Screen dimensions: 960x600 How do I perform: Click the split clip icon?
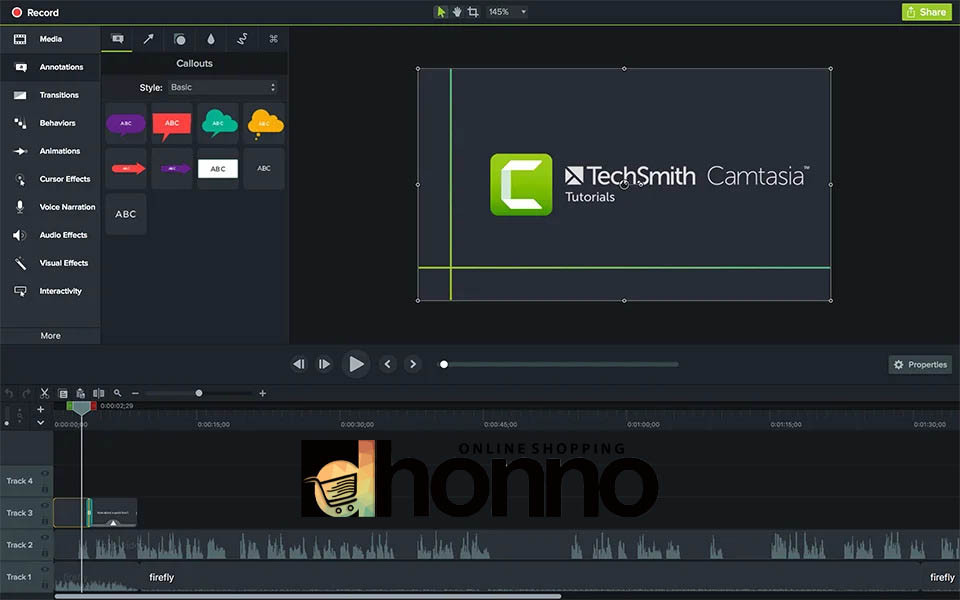click(98, 394)
